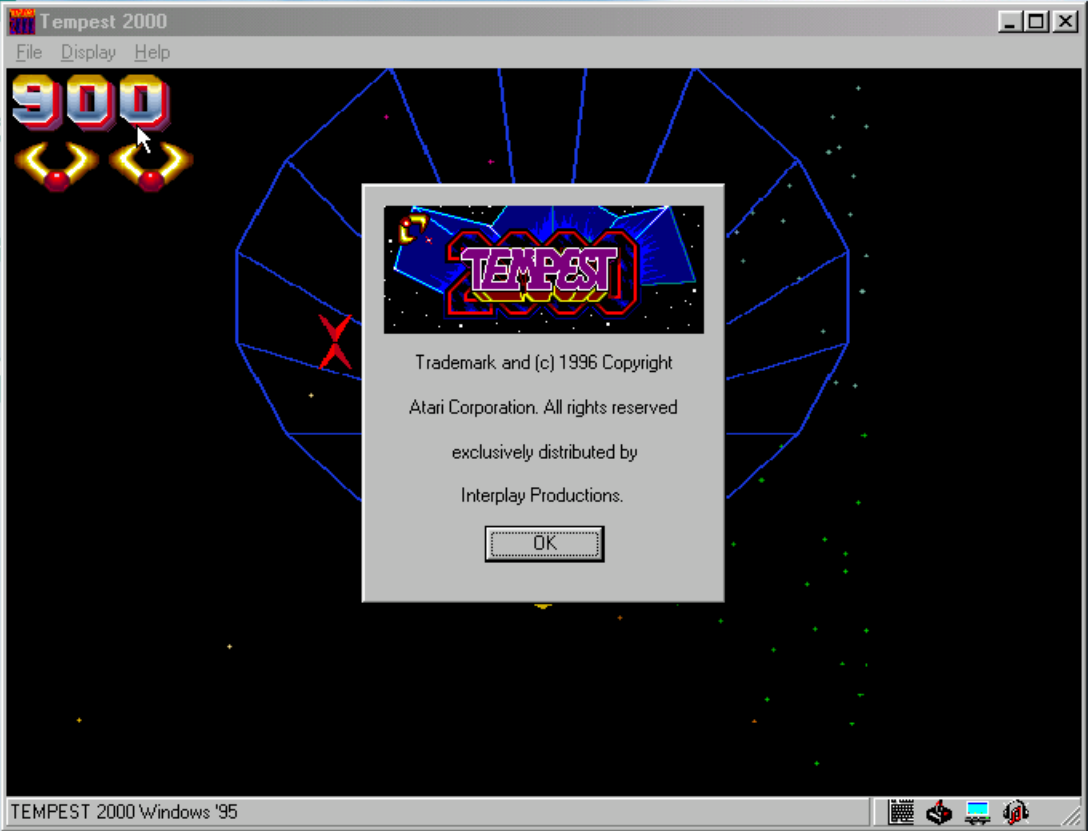This screenshot has height=831, width=1088.
Task: Click the Tempest 2000 logo banner image
Action: pyautogui.click(x=544, y=269)
